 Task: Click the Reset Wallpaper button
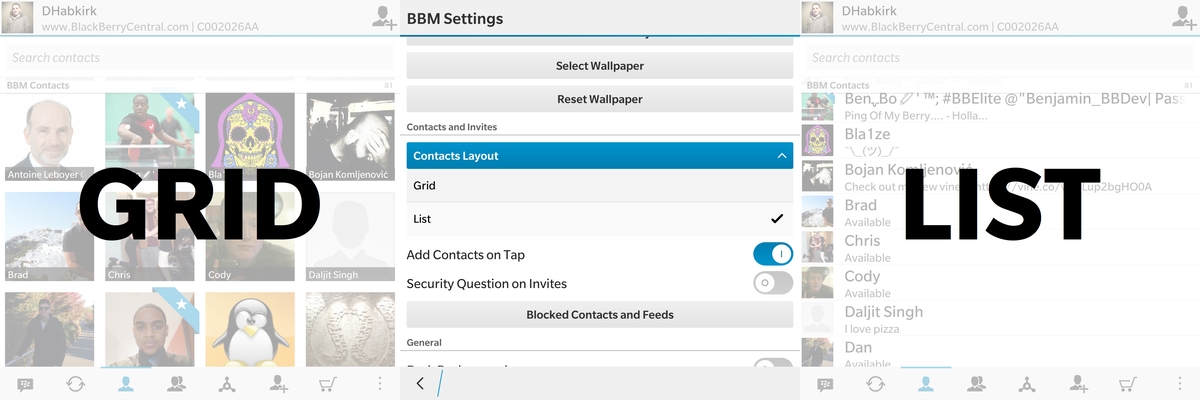coord(600,99)
